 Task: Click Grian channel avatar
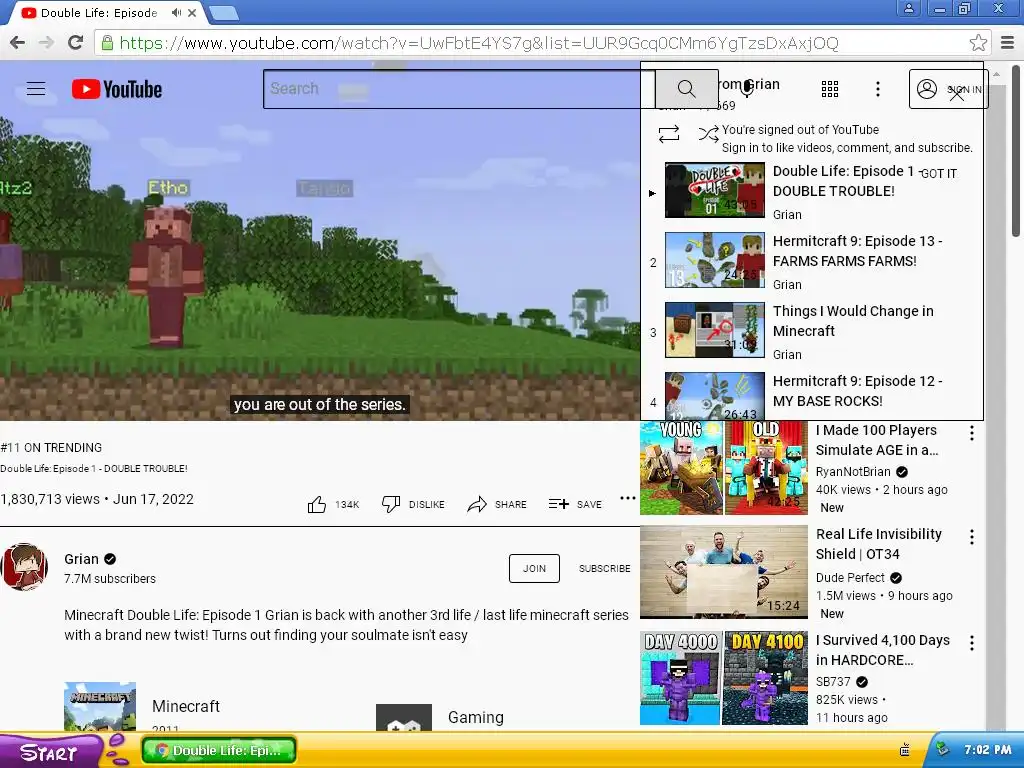(x=24, y=567)
